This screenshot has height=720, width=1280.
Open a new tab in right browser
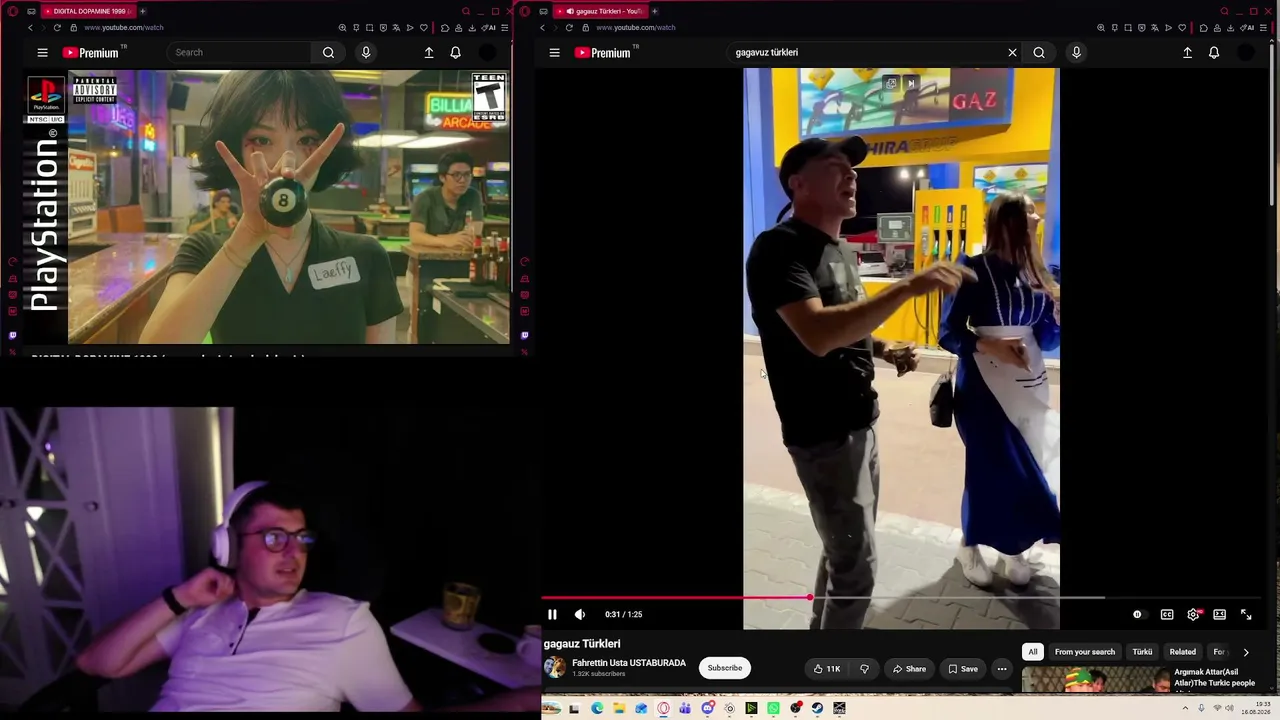[x=655, y=11]
